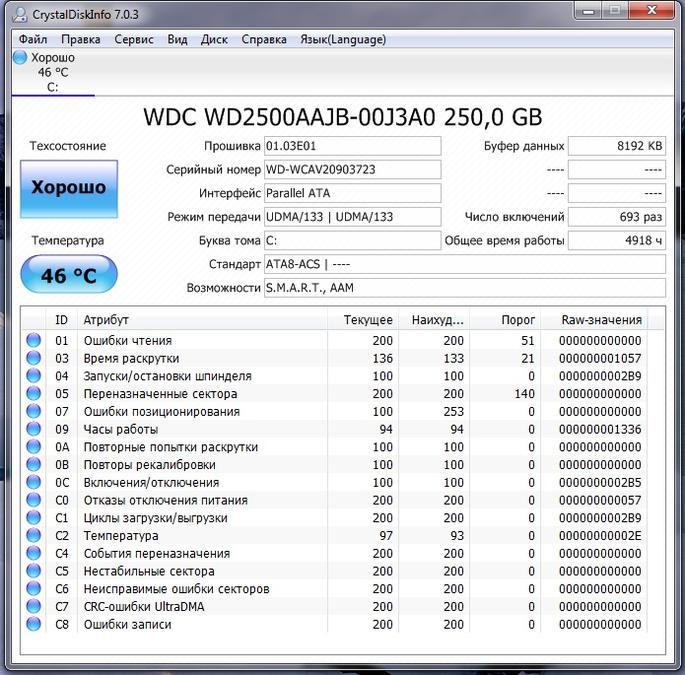Viewport: 685px width, 675px height.
Task: Click threshold value 51 of Ошибки чтения
Action: point(528,340)
